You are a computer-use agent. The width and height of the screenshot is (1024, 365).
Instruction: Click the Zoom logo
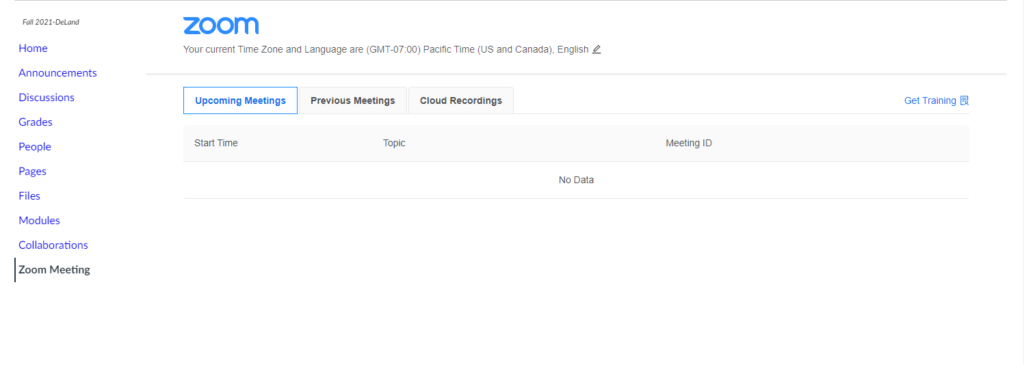(x=221, y=25)
